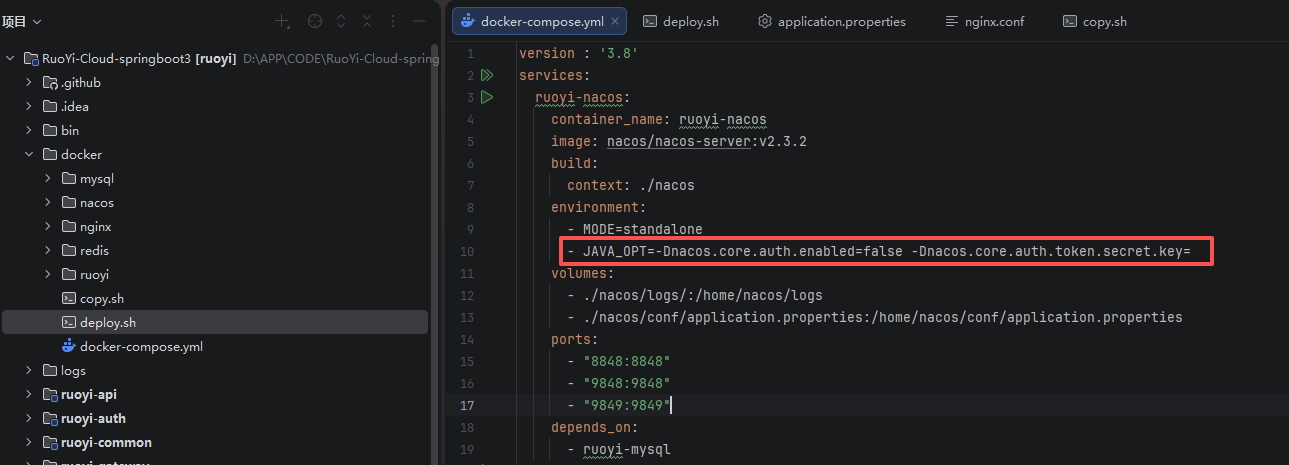Open project panel options kebab menu
This screenshot has height=465, width=1289.
point(393,21)
